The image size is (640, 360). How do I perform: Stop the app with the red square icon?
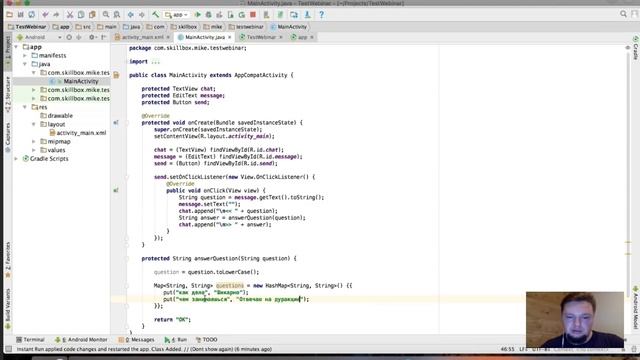point(253,15)
